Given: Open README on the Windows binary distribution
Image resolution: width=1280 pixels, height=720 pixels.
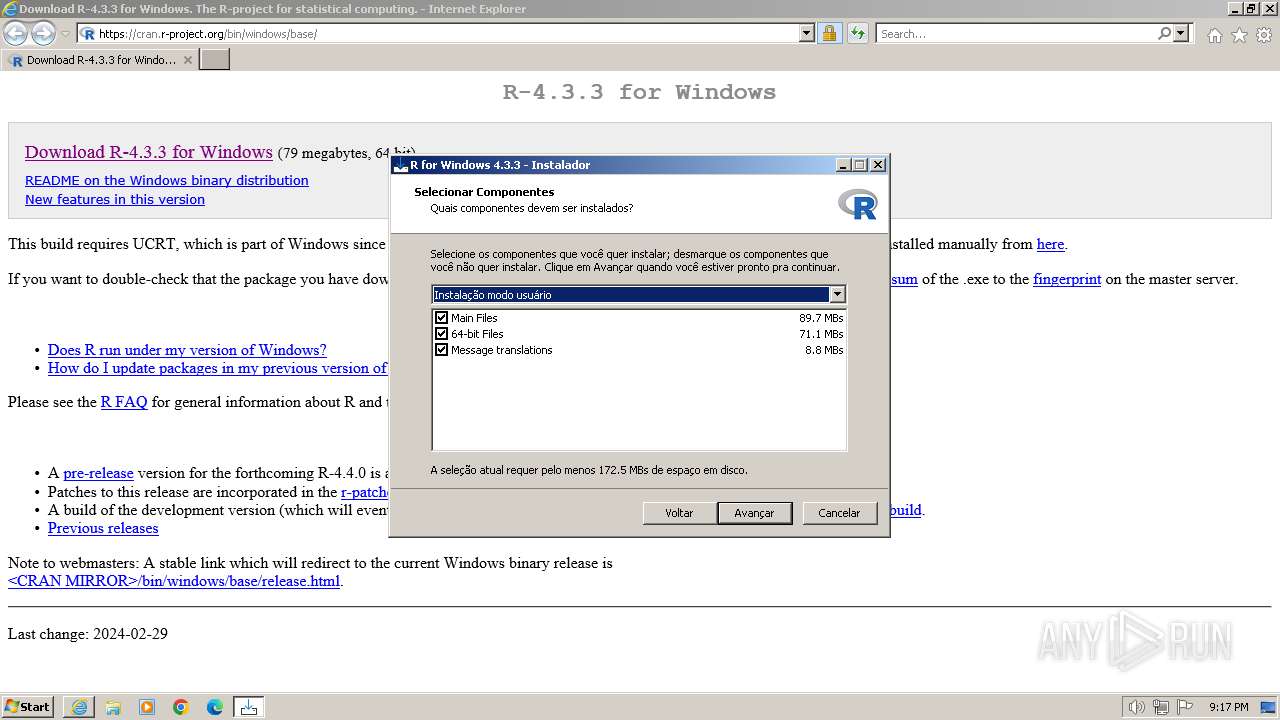Looking at the screenshot, I should [x=167, y=181].
